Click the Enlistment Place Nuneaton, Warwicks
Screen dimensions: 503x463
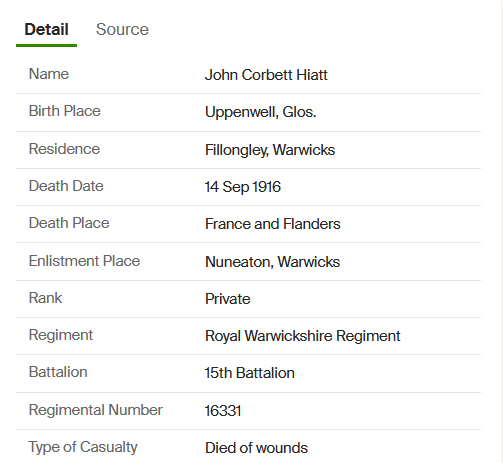272,262
